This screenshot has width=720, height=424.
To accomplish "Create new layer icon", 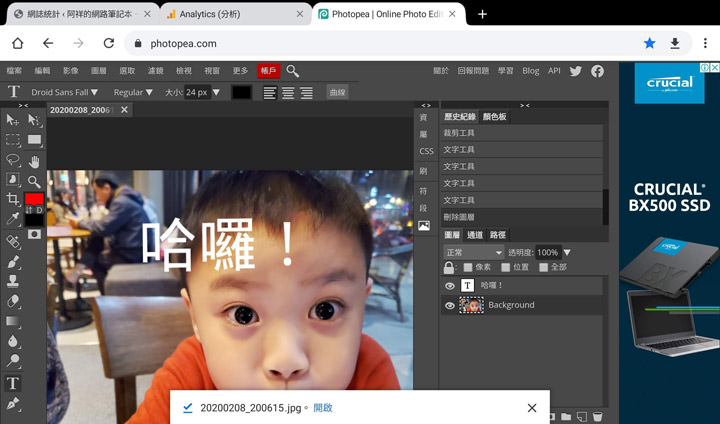I will coord(582,416).
